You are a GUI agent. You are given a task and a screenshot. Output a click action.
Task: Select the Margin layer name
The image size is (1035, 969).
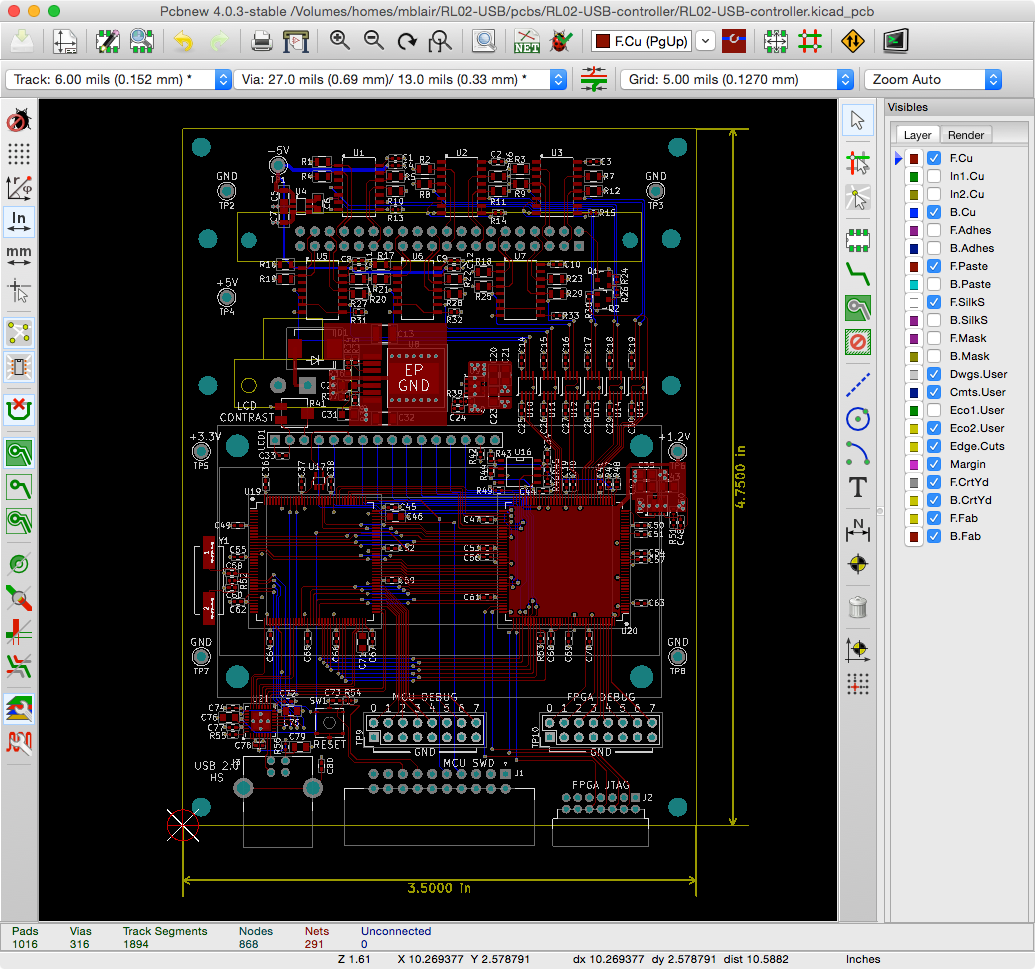(x=967, y=464)
